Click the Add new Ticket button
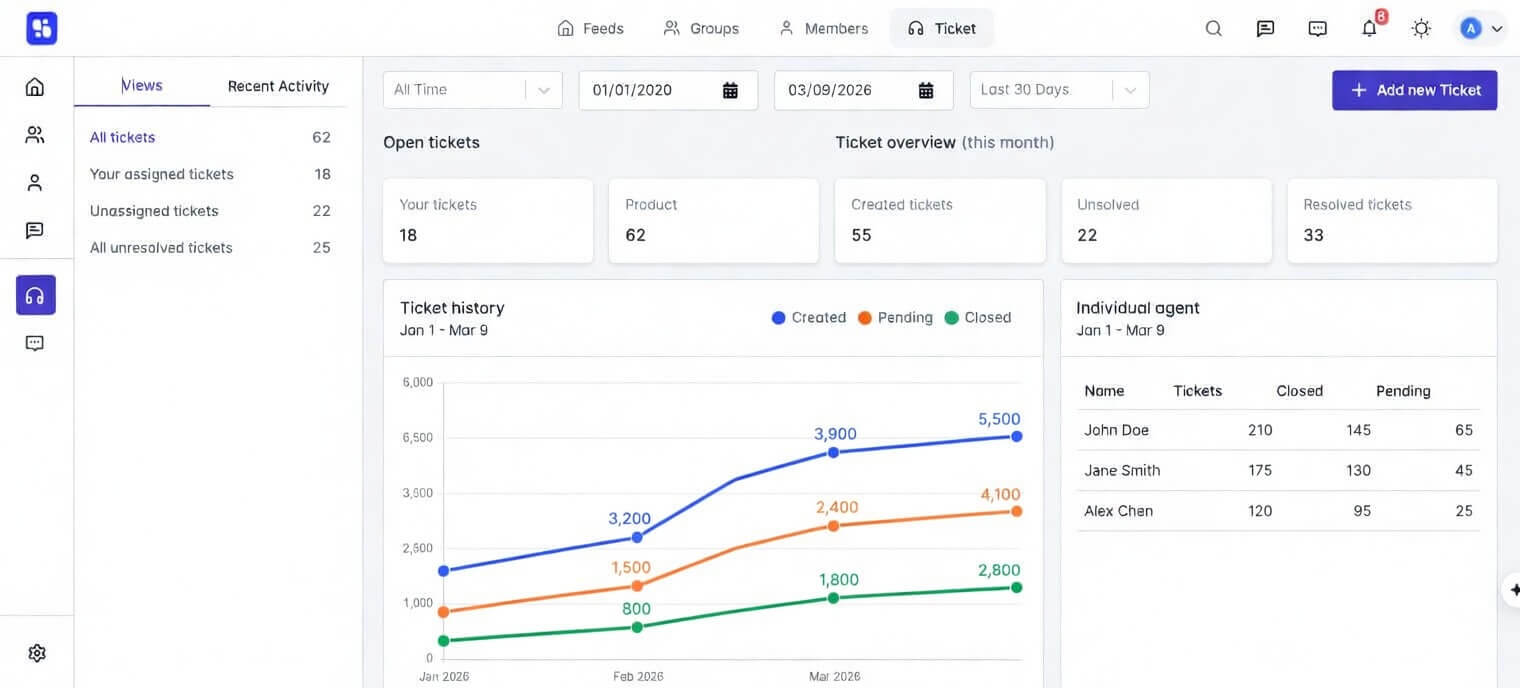The height and width of the screenshot is (688, 1520). point(1415,90)
